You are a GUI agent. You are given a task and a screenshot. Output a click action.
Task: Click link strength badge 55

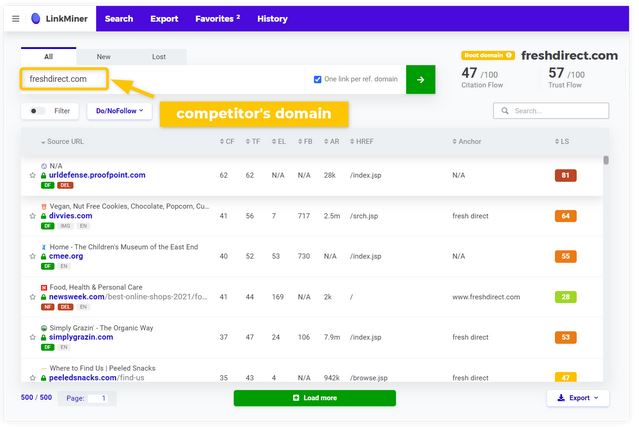565,256
